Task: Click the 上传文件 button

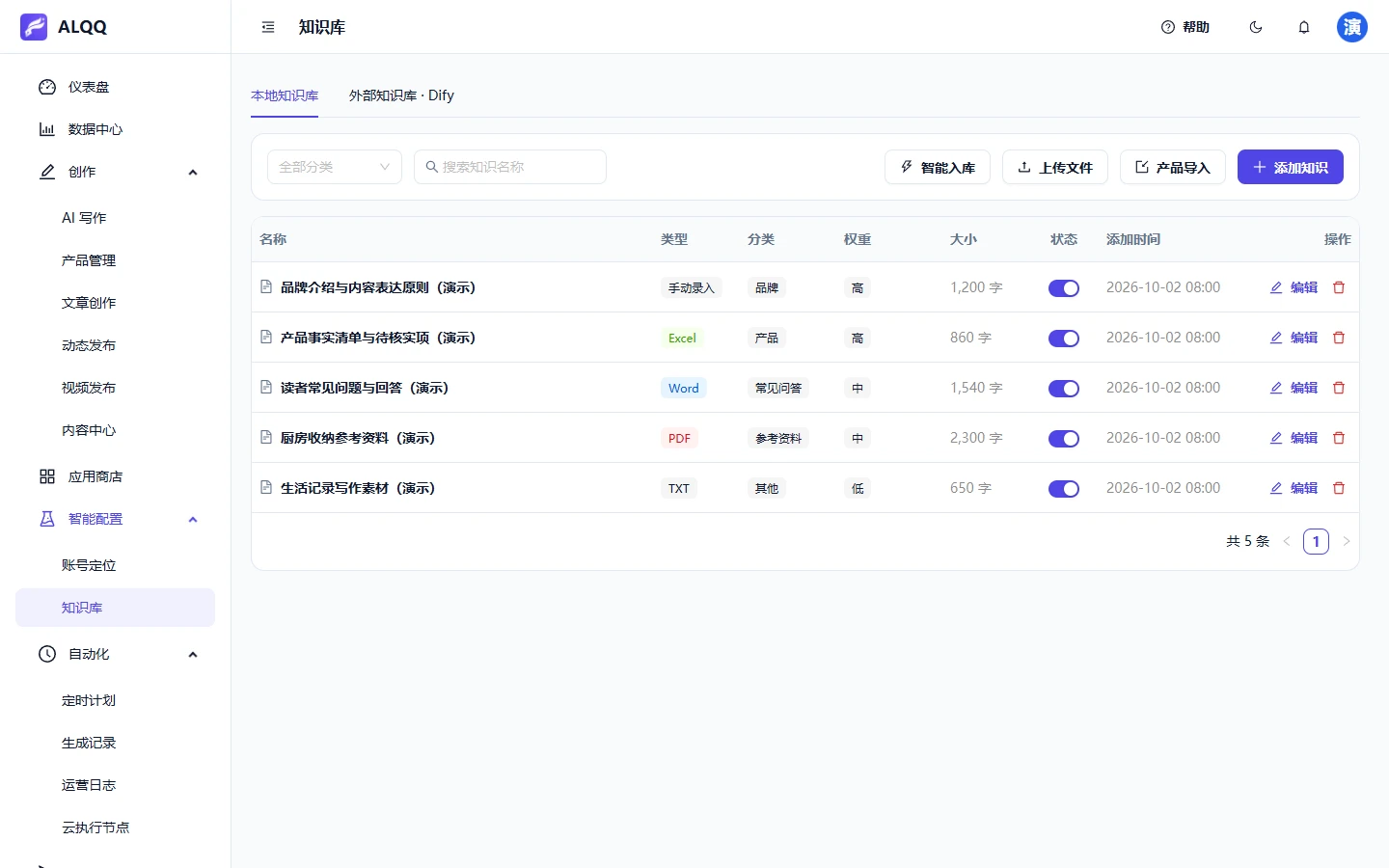Action: point(1055,167)
